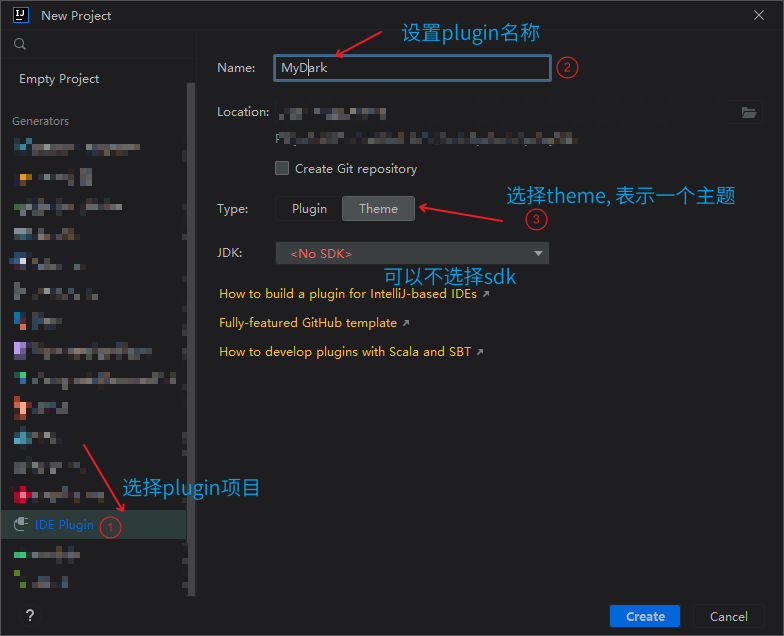
Task: Click the Create button
Action: coord(645,616)
